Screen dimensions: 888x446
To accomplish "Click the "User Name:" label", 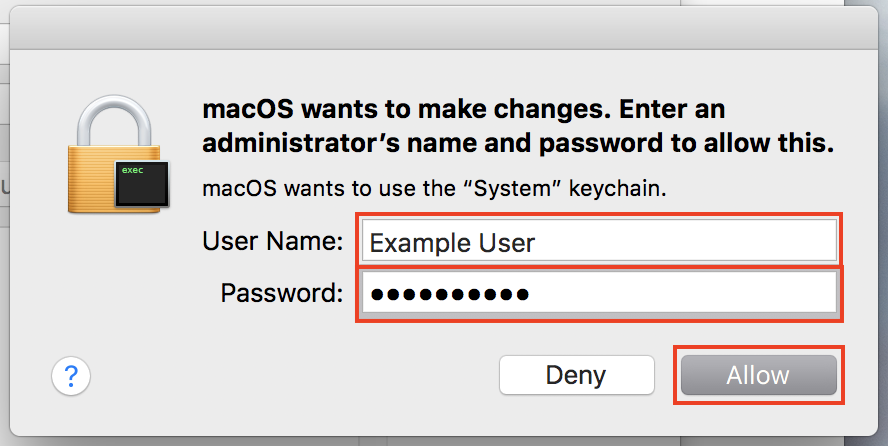I will pyautogui.click(x=273, y=241).
